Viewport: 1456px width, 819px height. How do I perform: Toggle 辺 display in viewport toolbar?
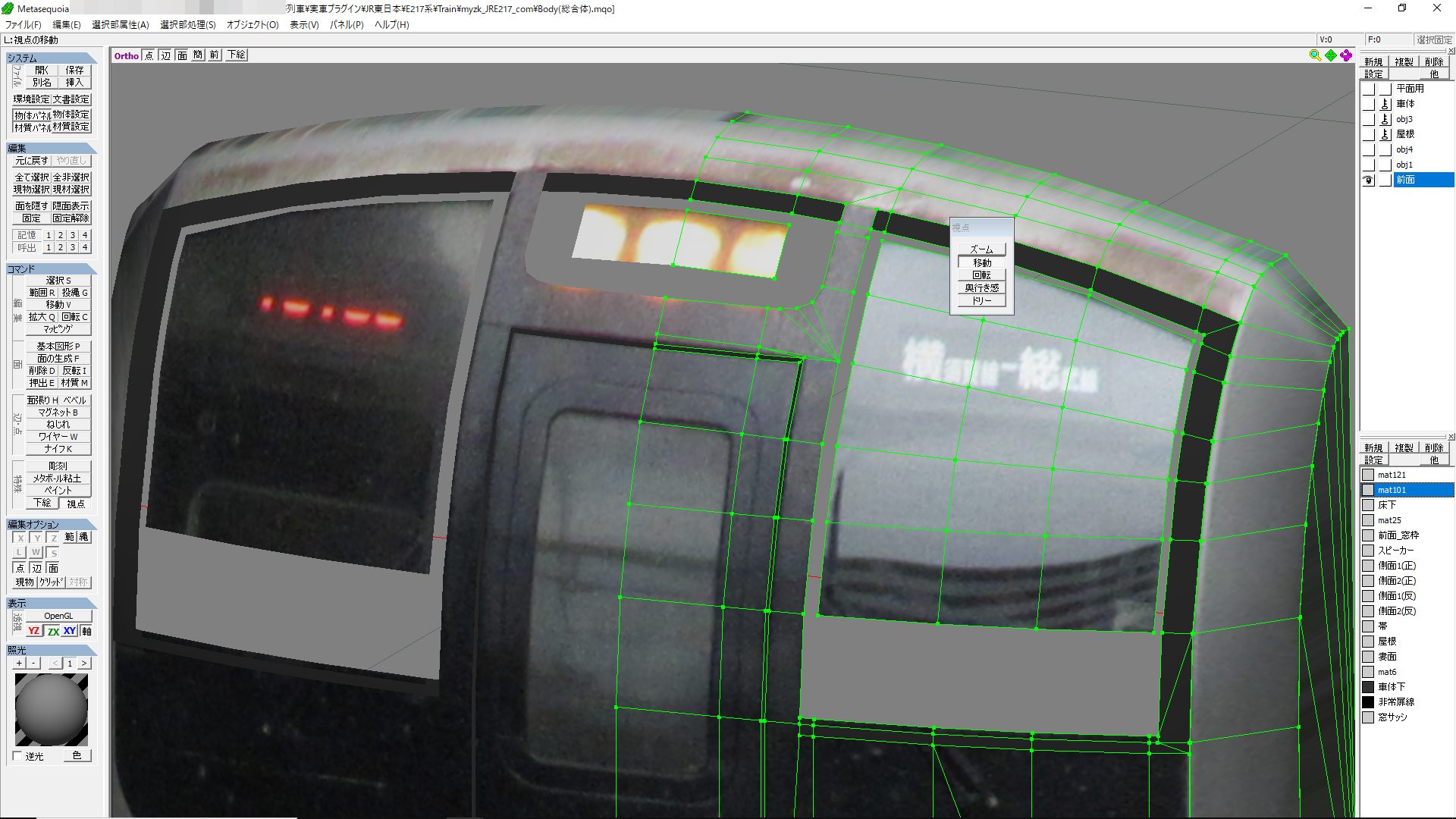tap(166, 55)
